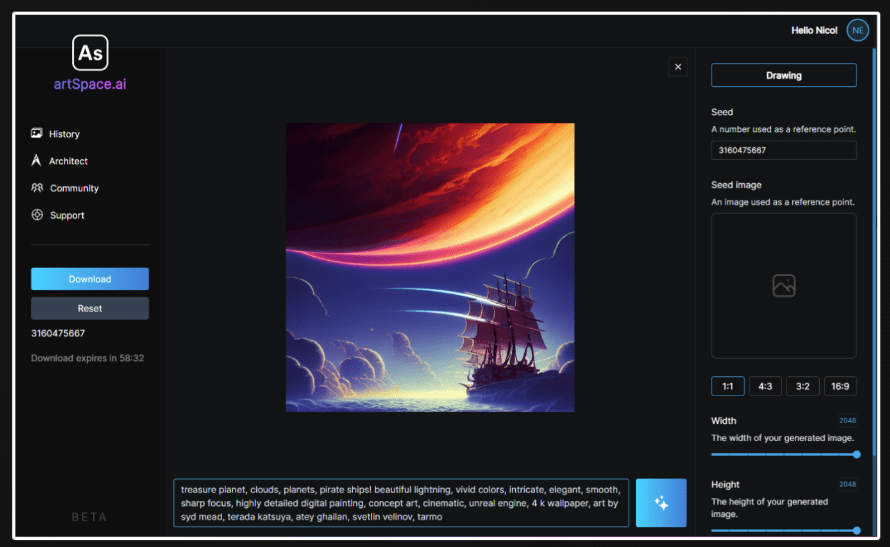Open the Architect menu item

[68, 161]
